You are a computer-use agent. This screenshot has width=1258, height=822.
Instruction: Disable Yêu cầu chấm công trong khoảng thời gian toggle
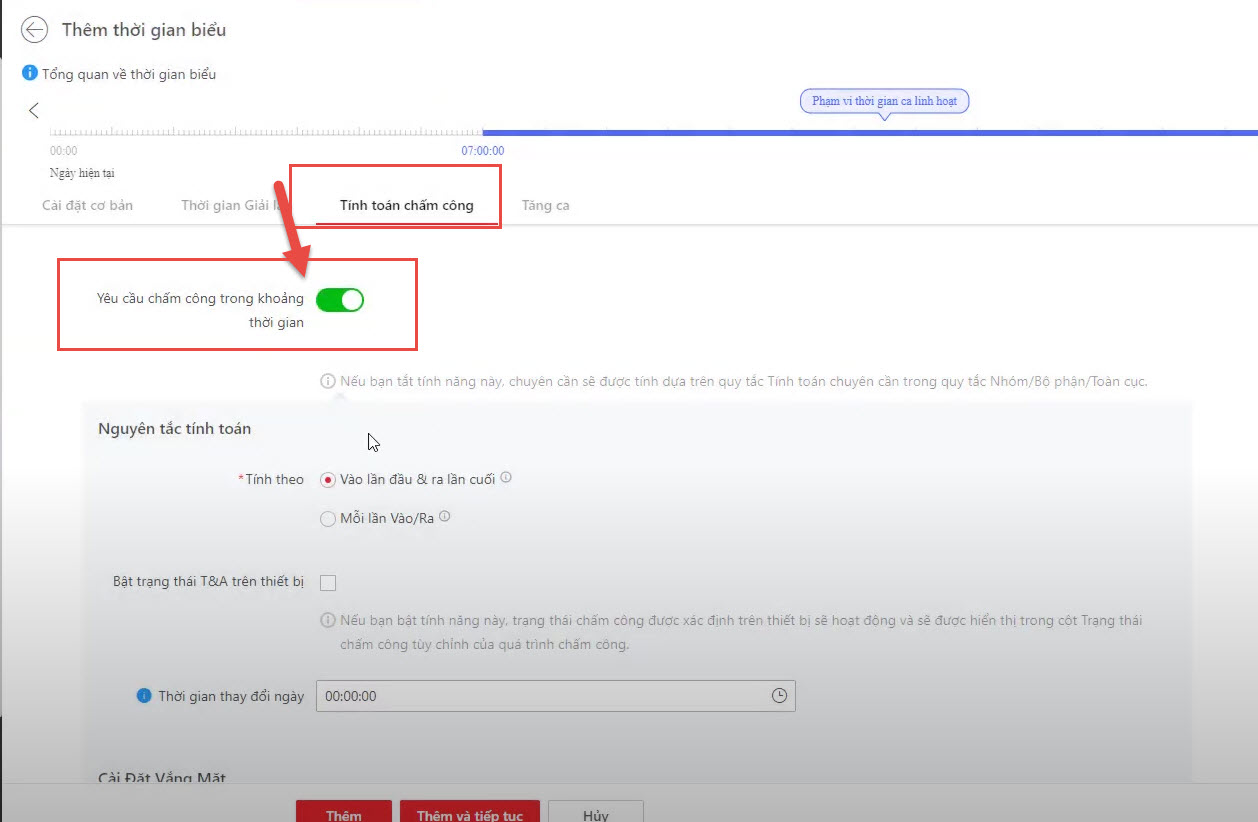[x=340, y=299]
